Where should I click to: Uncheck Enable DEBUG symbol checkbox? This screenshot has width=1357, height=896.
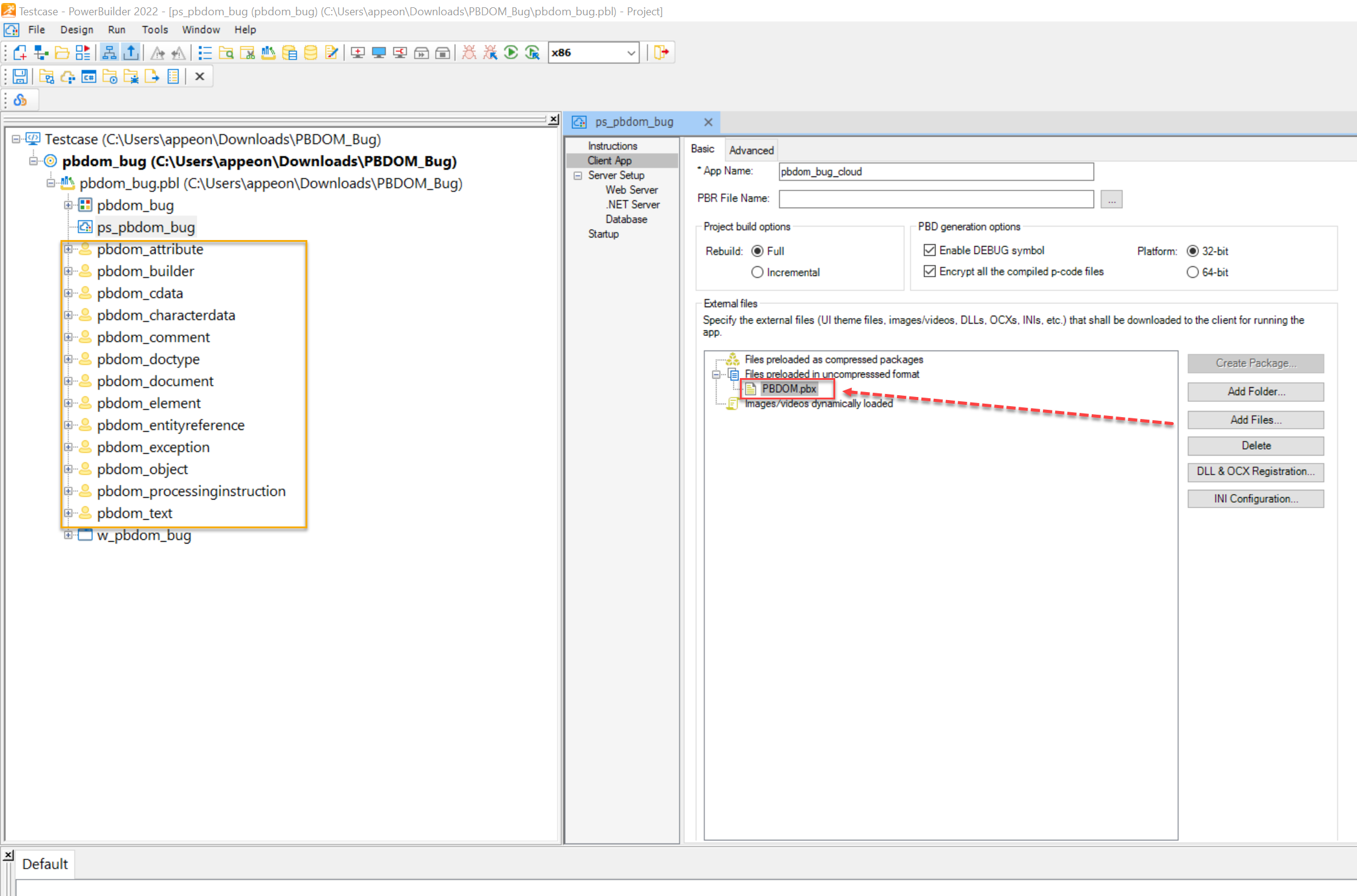929,250
